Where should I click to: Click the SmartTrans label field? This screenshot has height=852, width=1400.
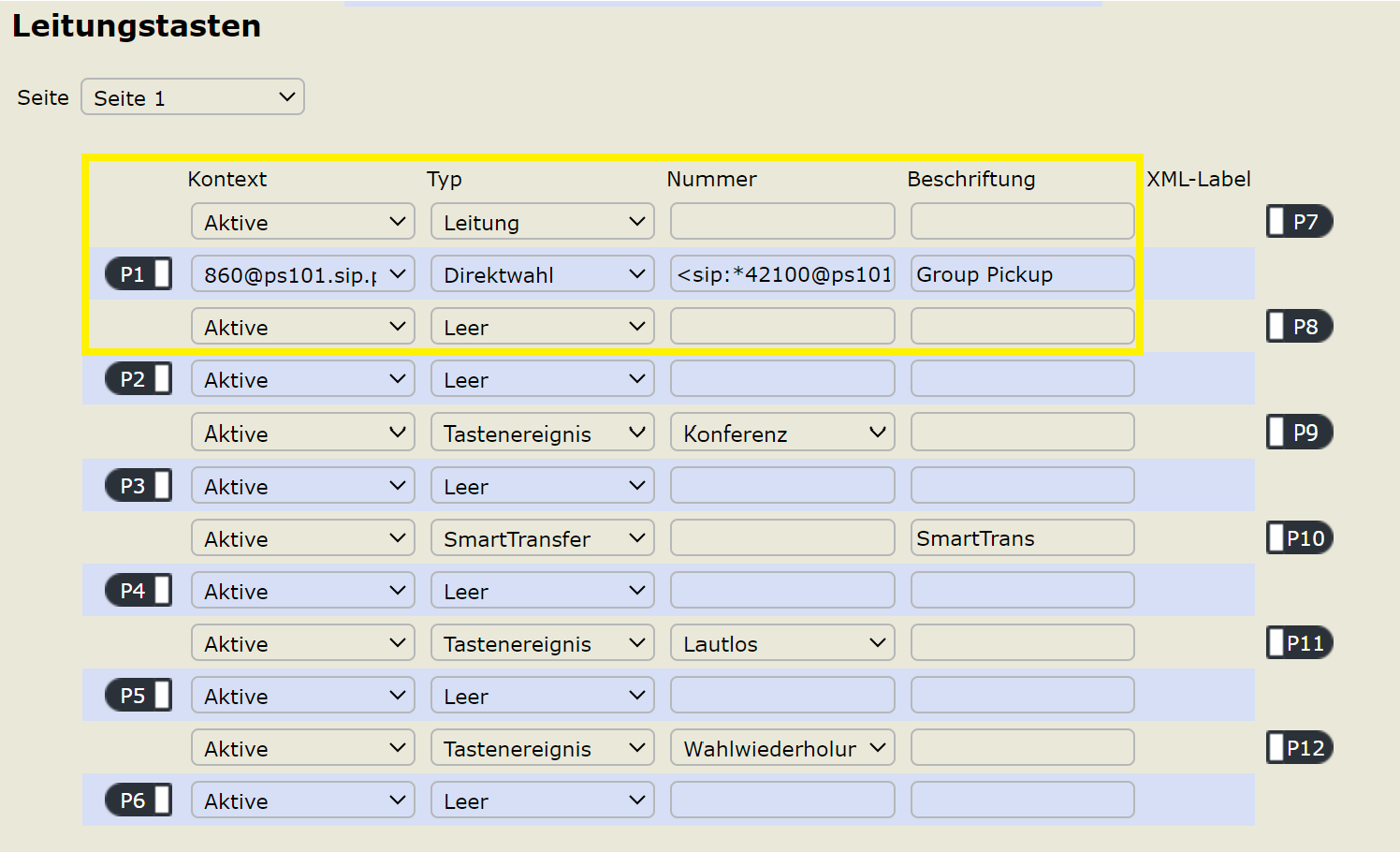1023,537
